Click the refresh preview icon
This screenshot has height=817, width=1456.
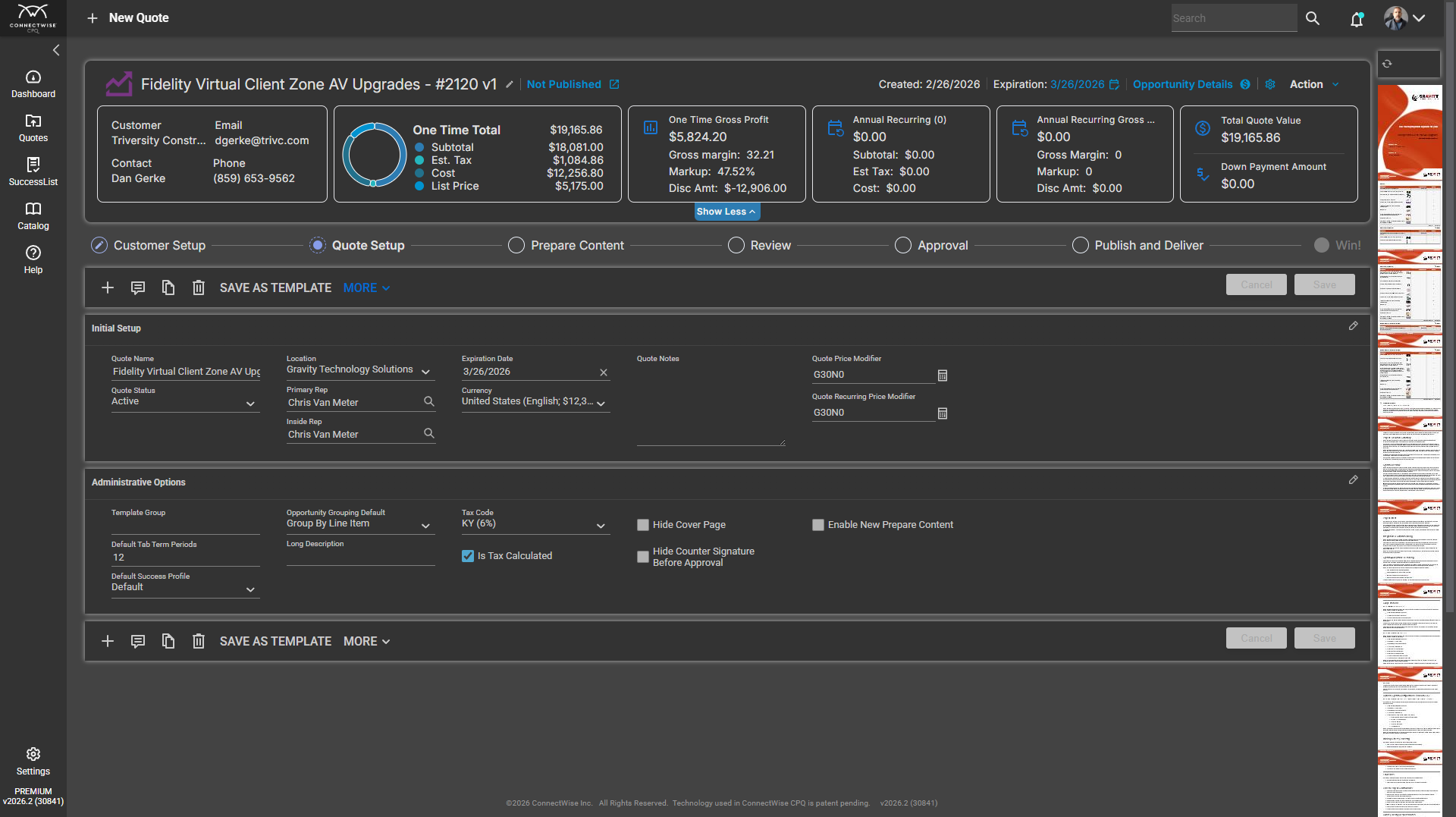[x=1387, y=64]
